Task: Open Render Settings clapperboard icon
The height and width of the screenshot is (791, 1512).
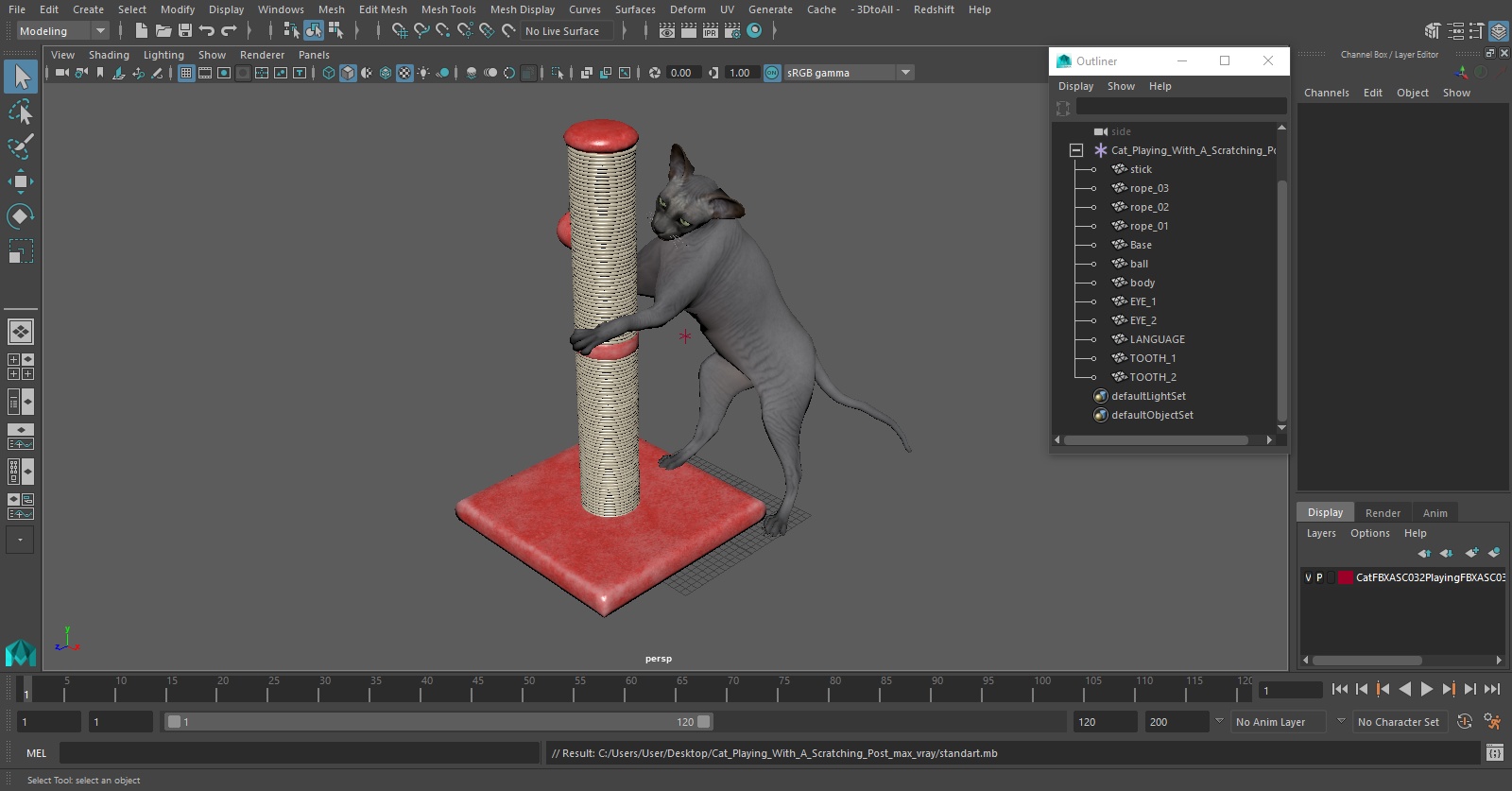Action: [x=732, y=31]
